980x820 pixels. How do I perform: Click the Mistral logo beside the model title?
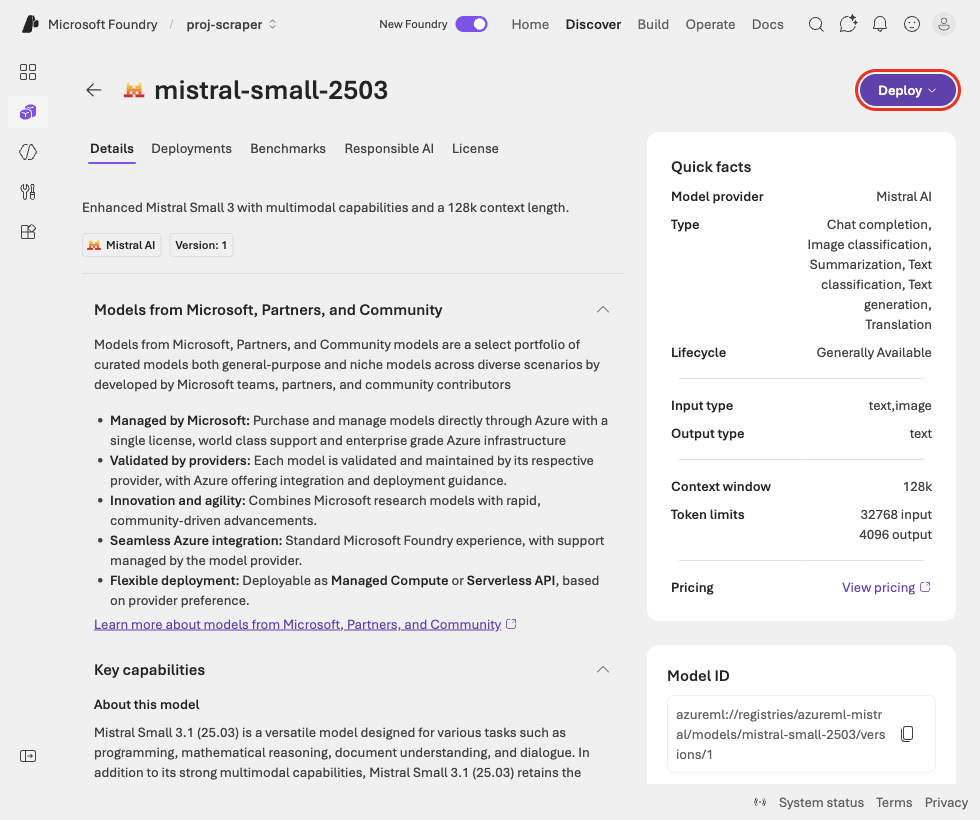[134, 91]
